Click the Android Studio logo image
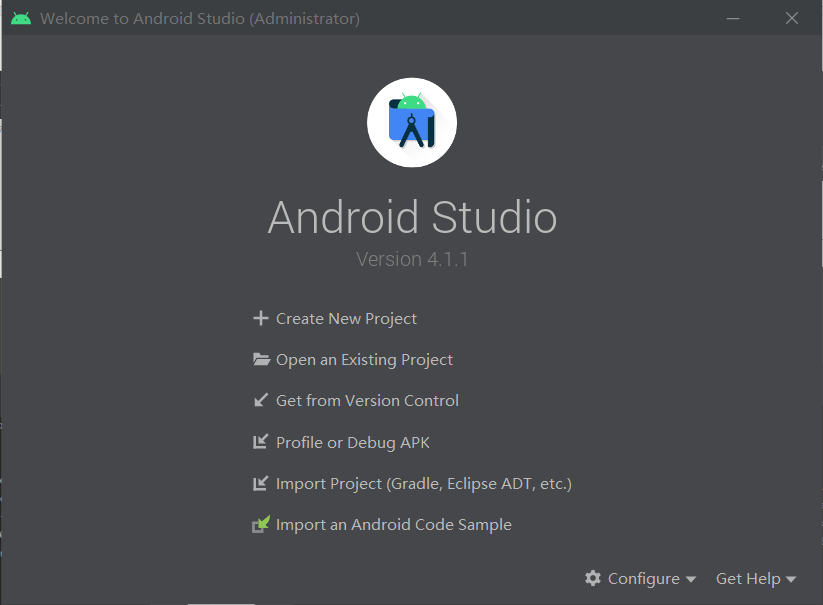 click(412, 122)
